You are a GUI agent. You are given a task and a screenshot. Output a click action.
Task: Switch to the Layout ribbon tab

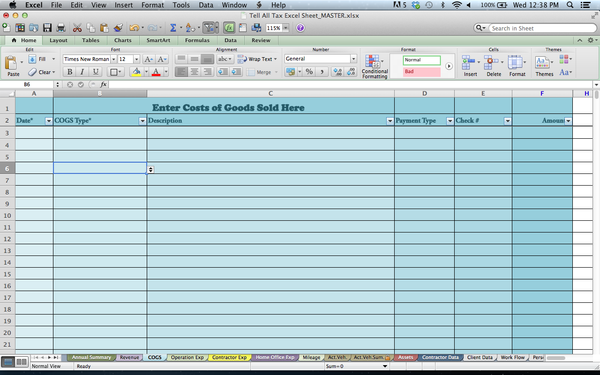[x=58, y=40]
